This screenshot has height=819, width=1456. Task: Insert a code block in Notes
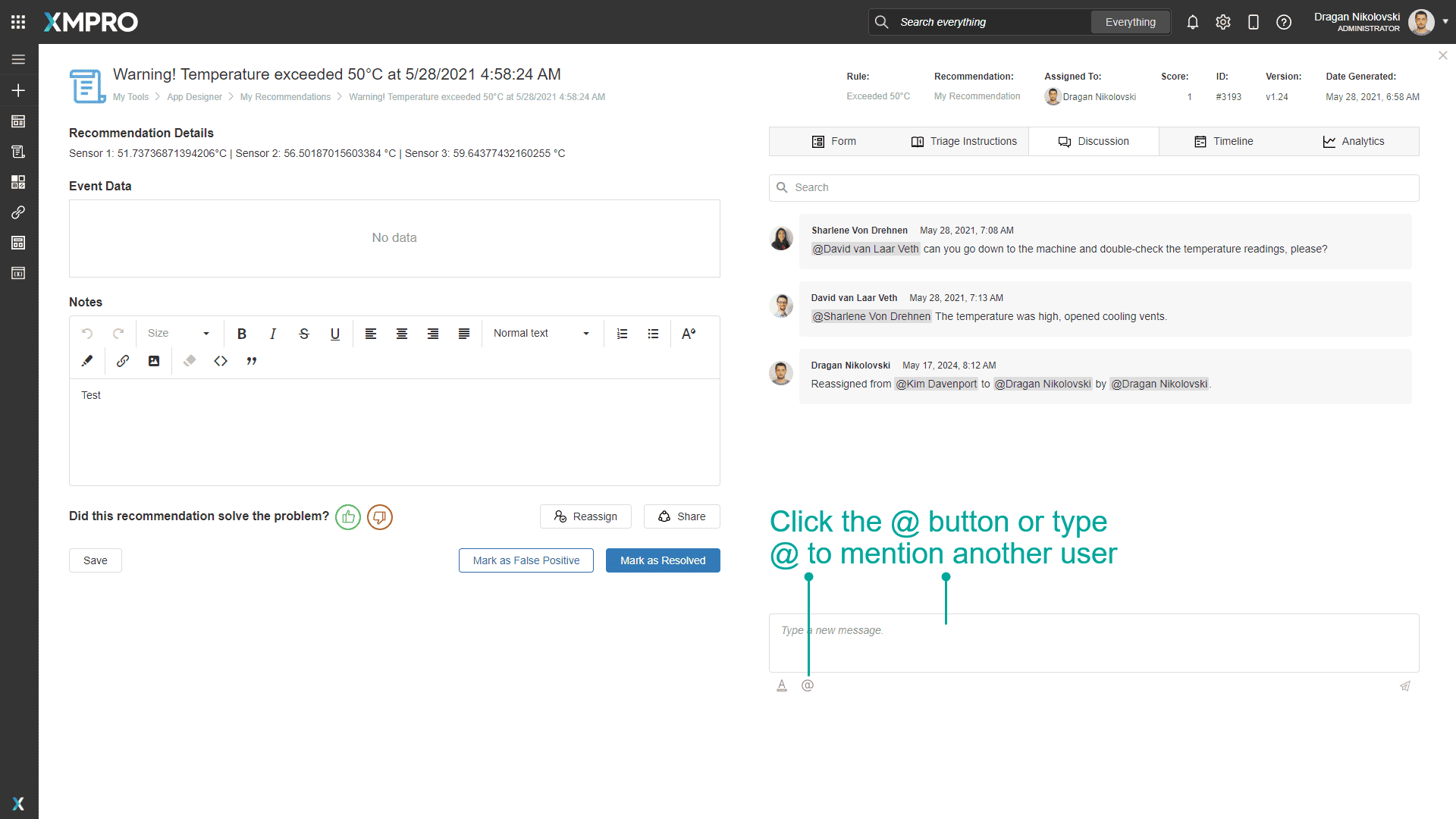click(221, 361)
